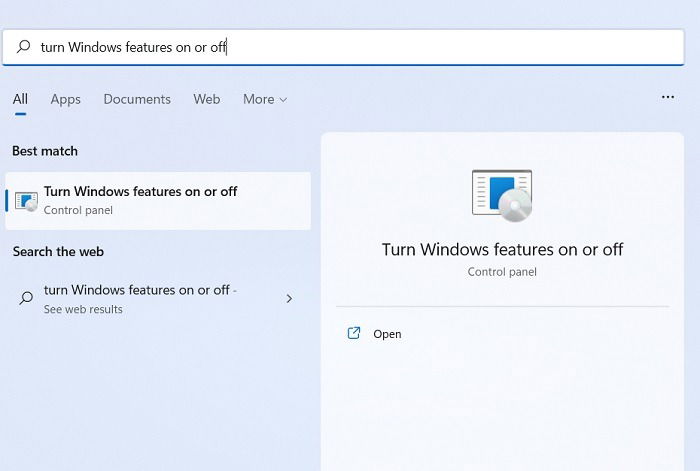700x471 pixels.
Task: Click the Turn Windows features title in preview pane
Action: click(x=502, y=250)
